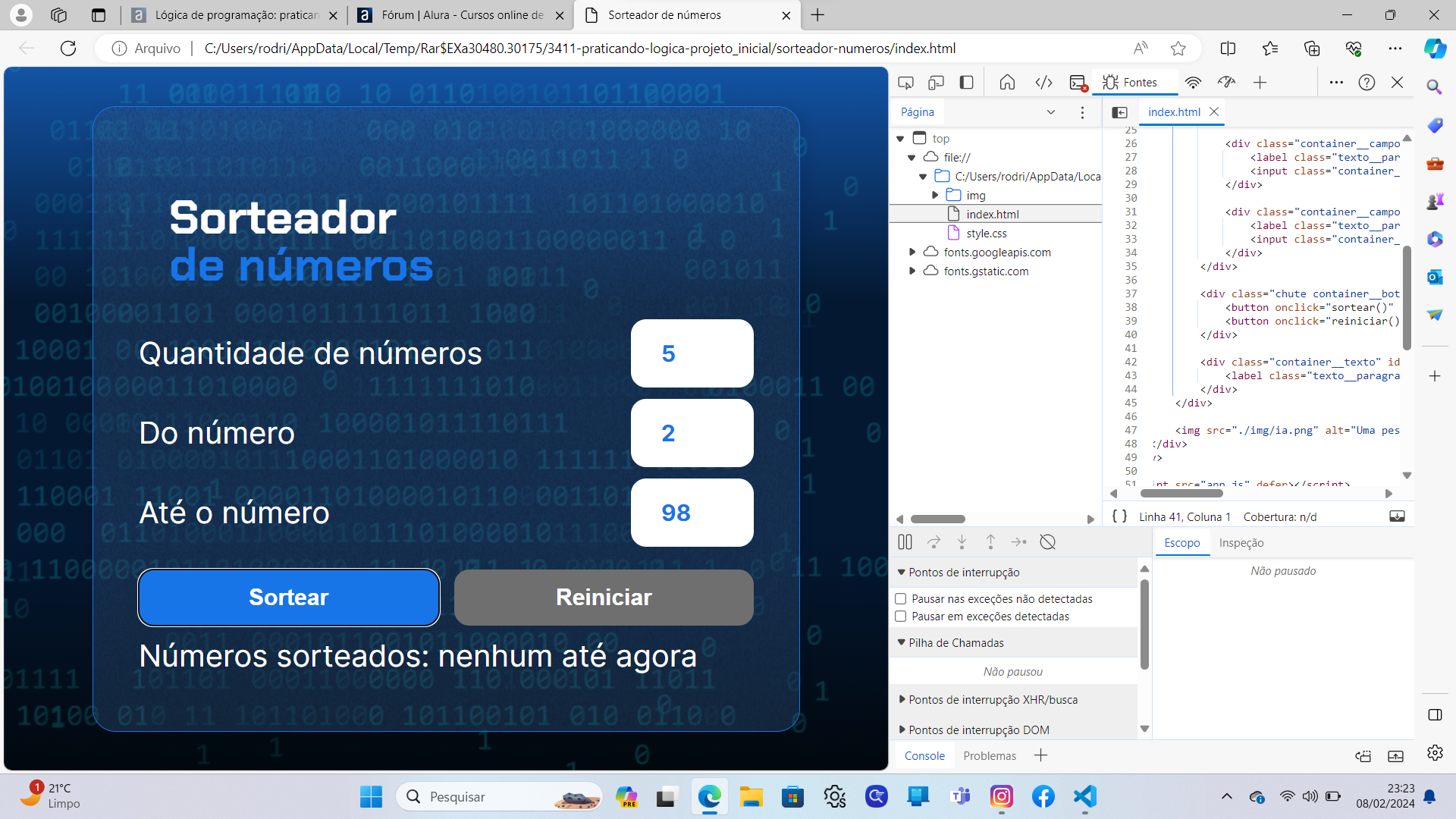The width and height of the screenshot is (1456, 819).
Task: Click the step out debugger icon
Action: 990,542
